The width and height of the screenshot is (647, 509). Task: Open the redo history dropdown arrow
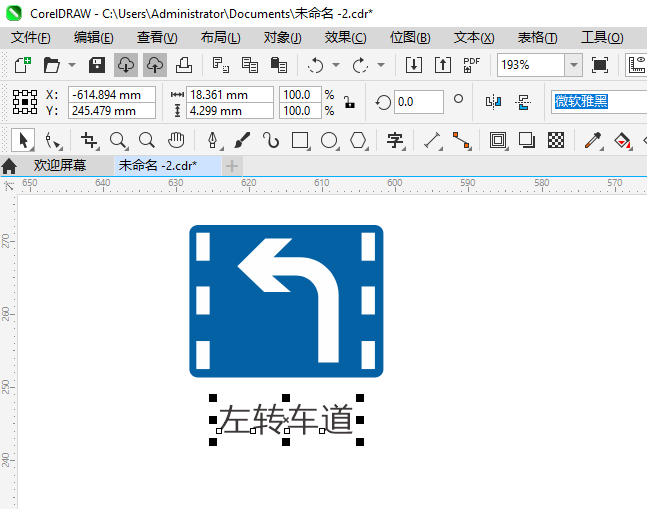pos(381,65)
